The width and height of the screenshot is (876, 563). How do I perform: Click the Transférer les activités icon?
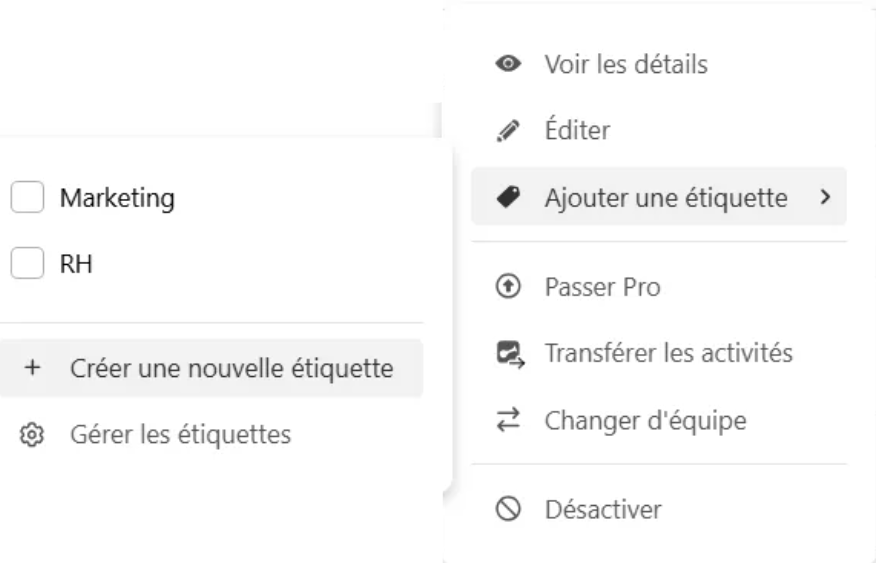[509, 354]
